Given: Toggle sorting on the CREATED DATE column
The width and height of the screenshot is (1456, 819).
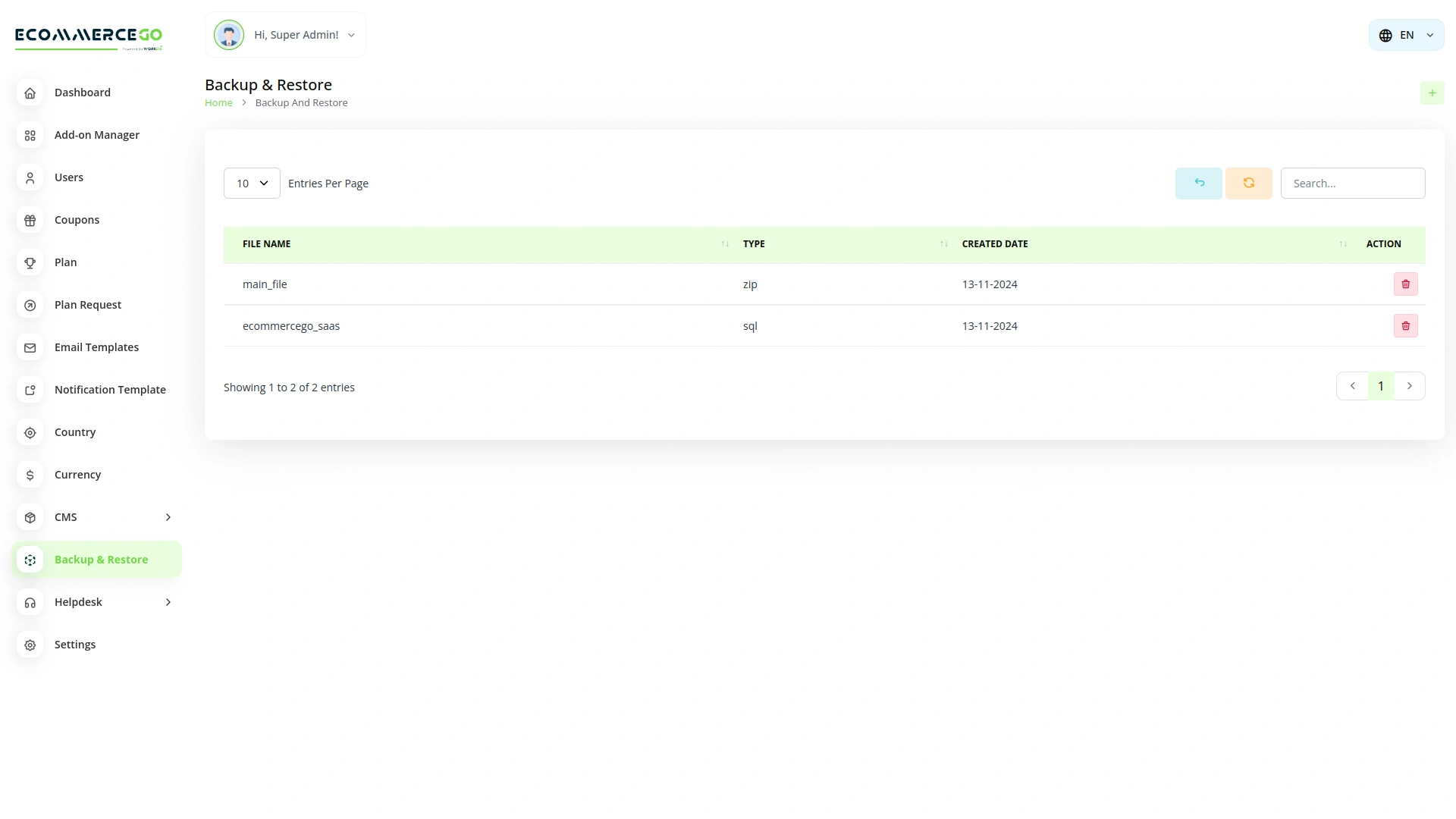Looking at the screenshot, I should (1343, 243).
